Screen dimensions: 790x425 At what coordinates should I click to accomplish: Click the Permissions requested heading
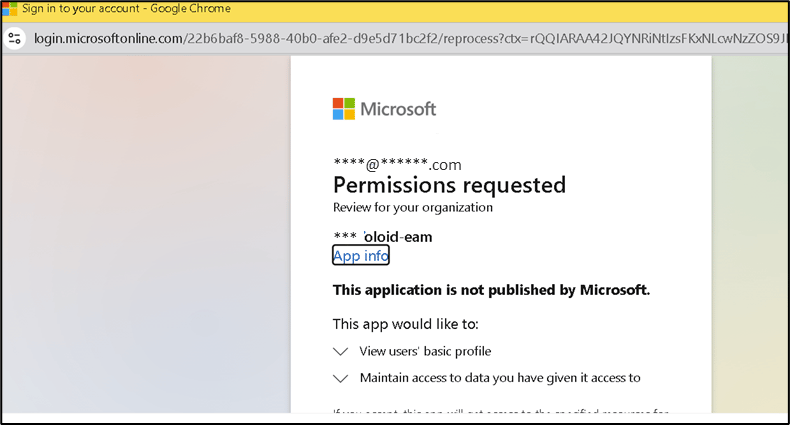point(449,185)
